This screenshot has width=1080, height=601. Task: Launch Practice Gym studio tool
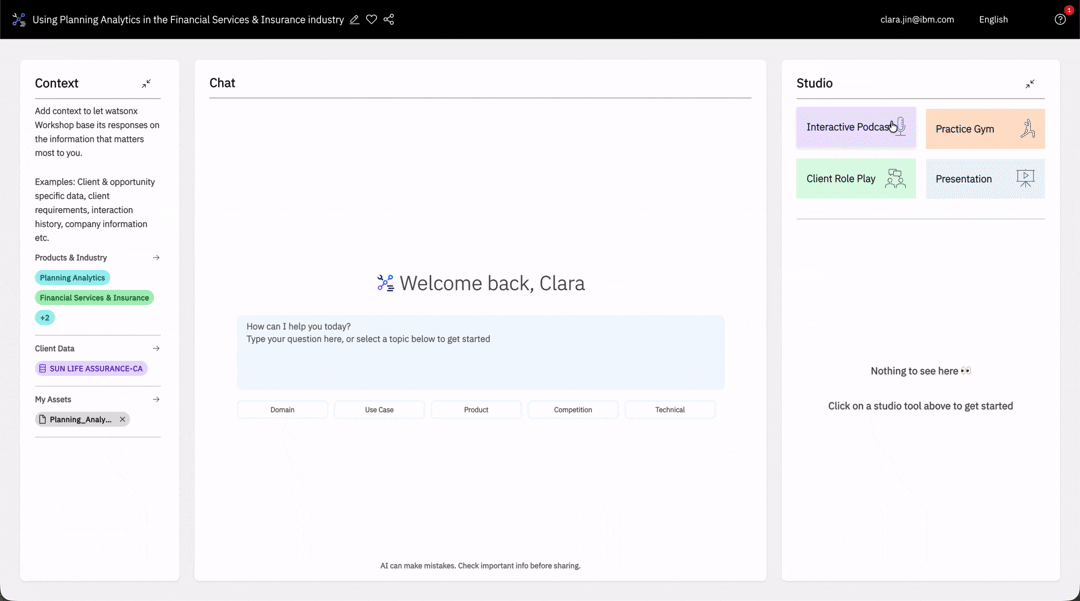click(x=985, y=129)
